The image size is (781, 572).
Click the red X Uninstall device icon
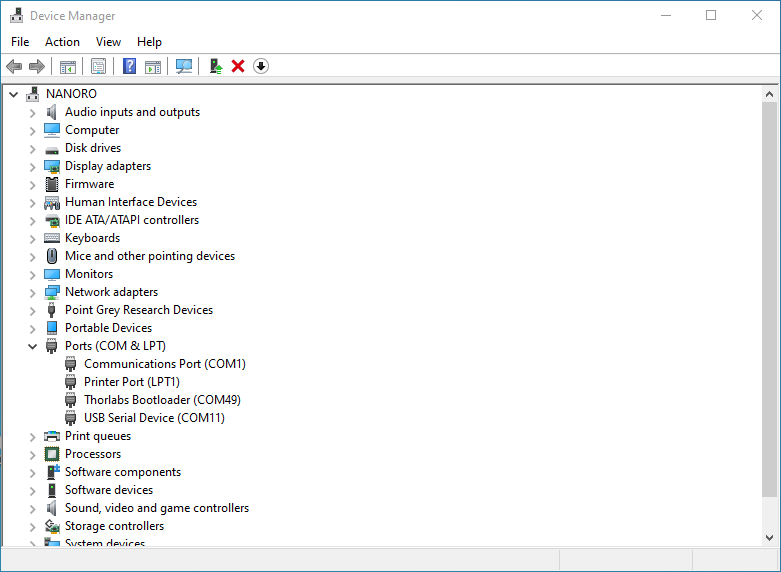click(x=238, y=66)
